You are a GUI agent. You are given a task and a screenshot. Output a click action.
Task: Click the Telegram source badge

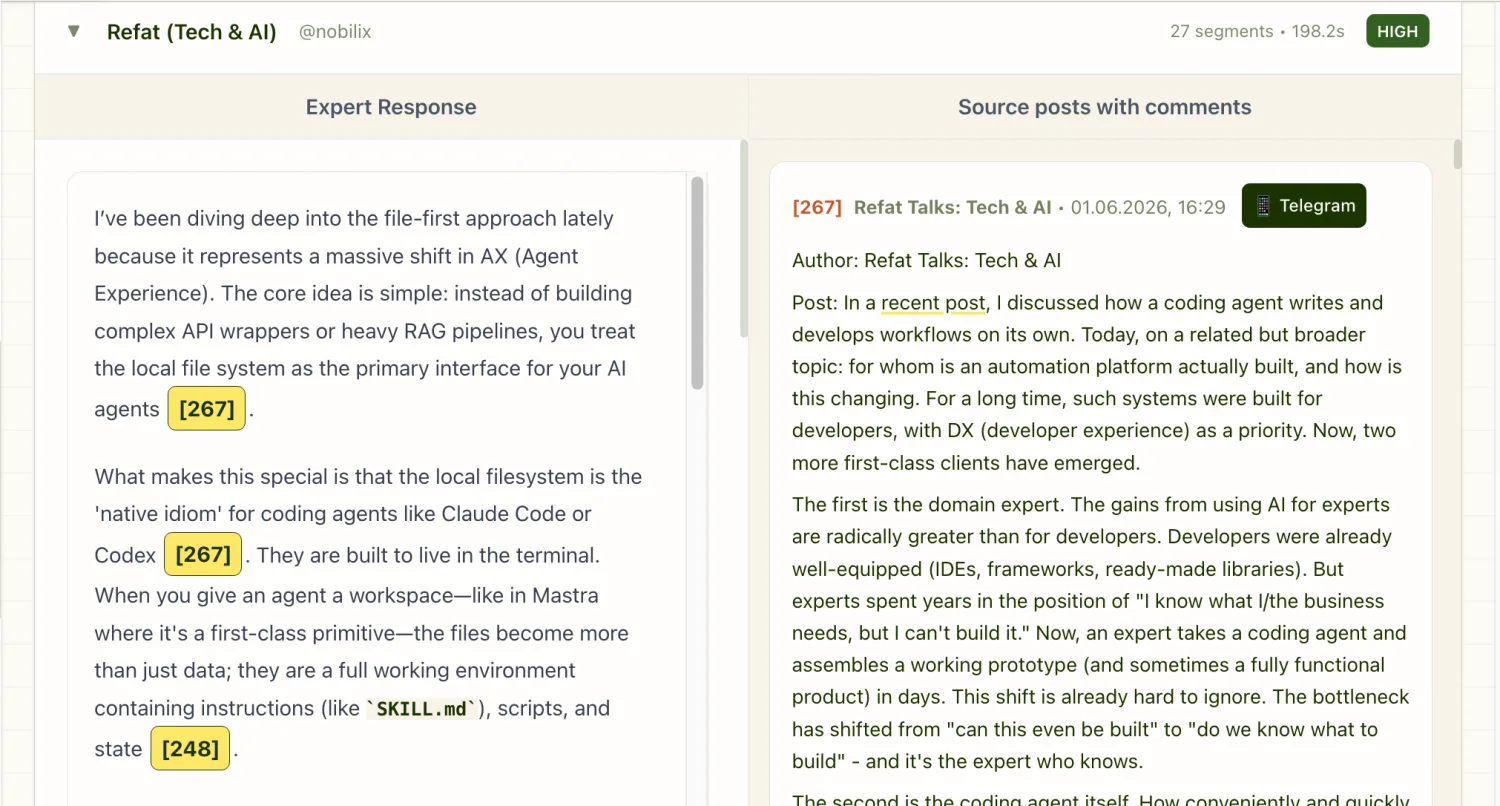click(1304, 206)
